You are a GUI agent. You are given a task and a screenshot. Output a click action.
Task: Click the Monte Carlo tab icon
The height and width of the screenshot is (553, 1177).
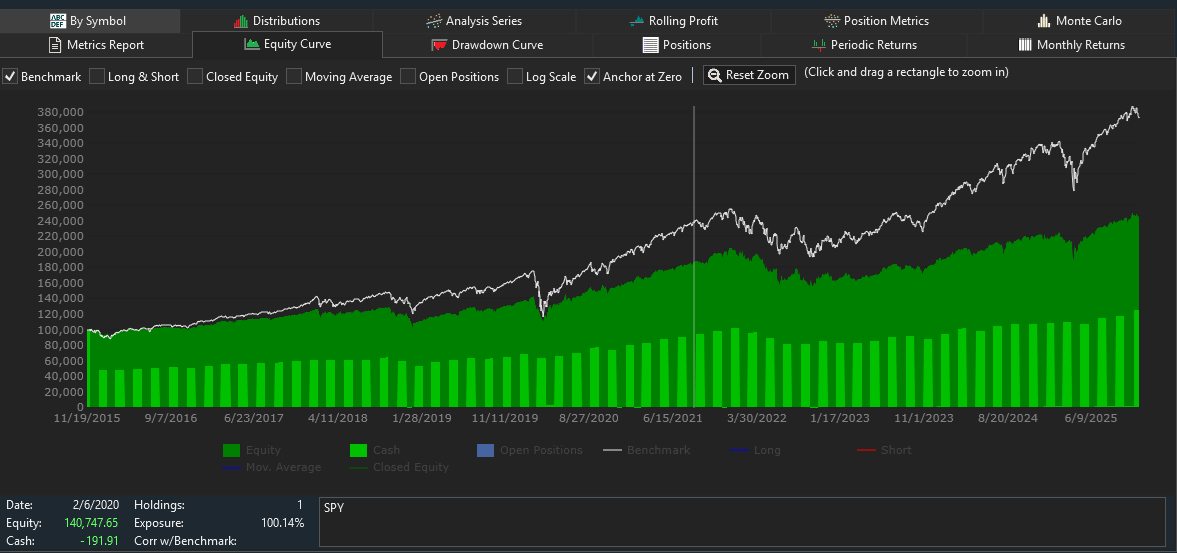[1044, 21]
